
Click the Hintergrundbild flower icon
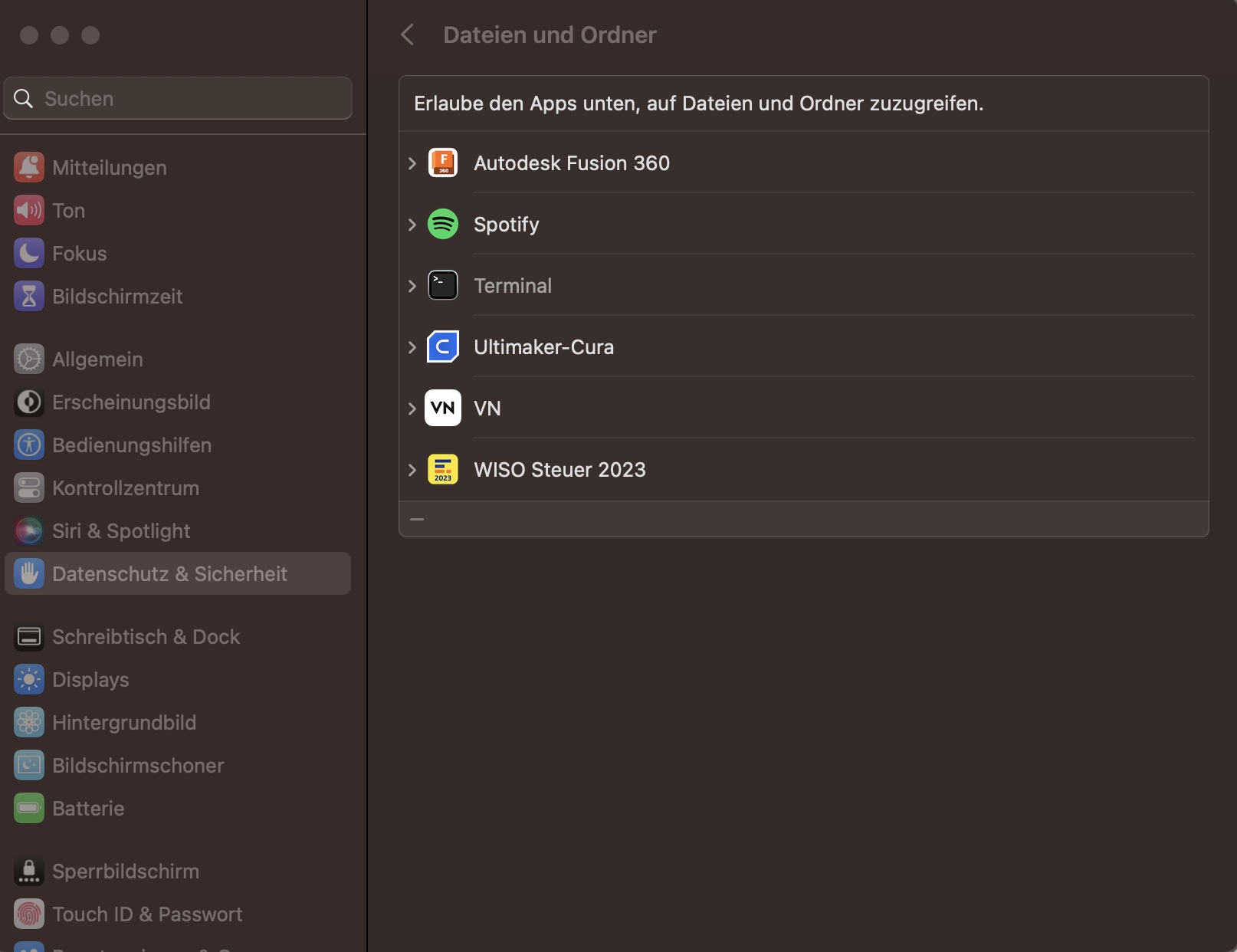coord(29,722)
